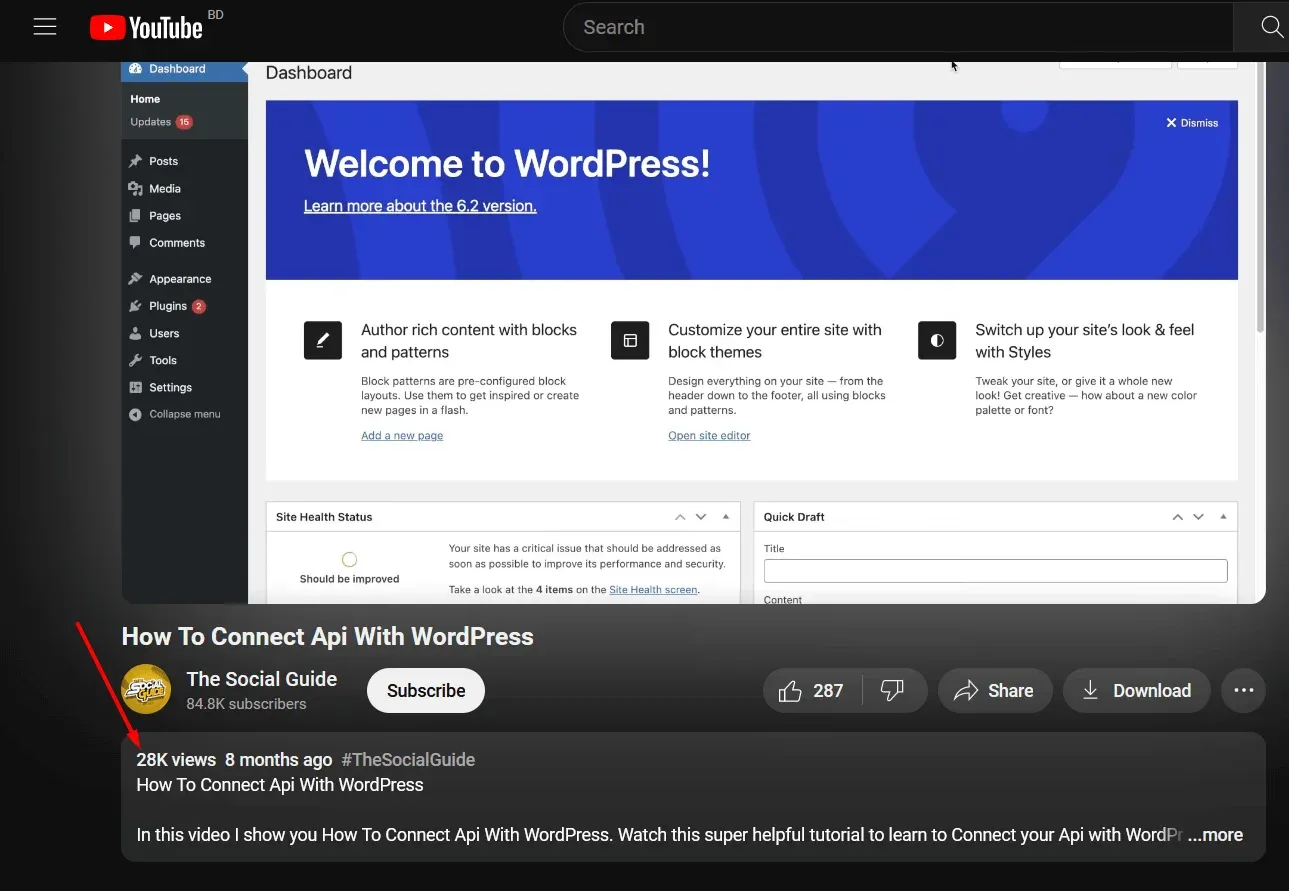
Task: Click into the YouTube Search field
Action: coord(900,27)
